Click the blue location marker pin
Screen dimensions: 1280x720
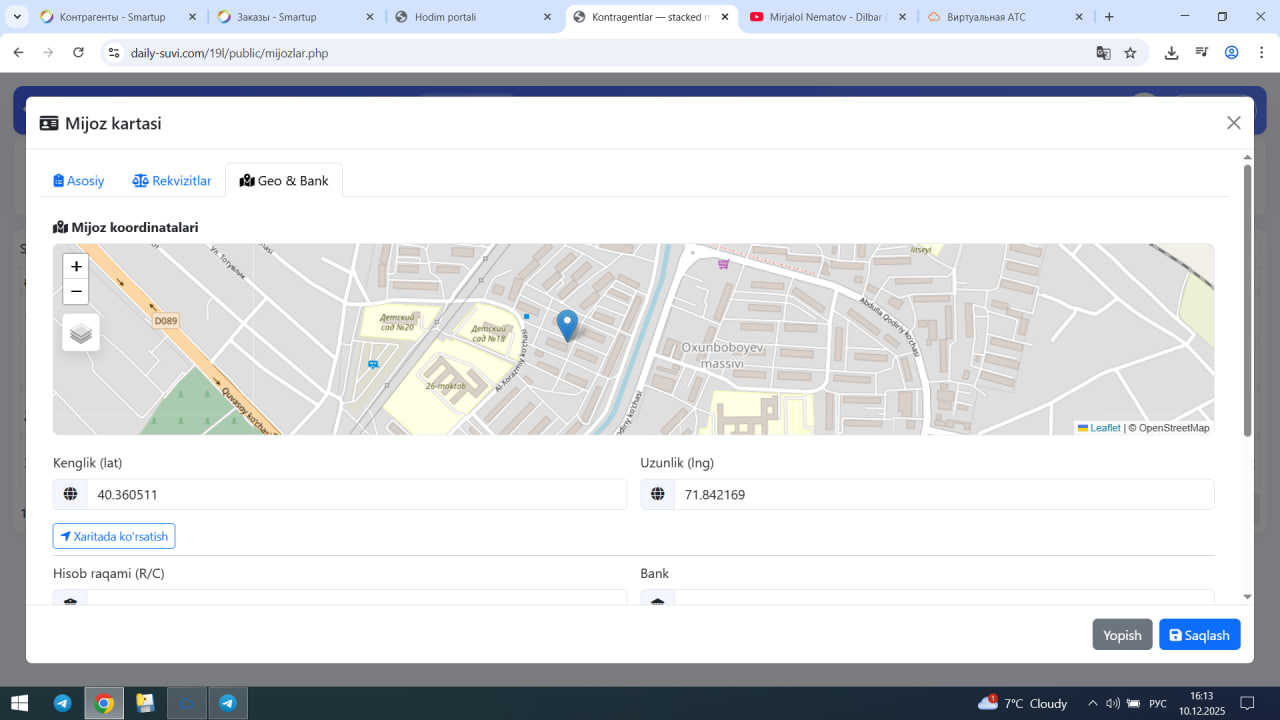pyautogui.click(x=567, y=325)
